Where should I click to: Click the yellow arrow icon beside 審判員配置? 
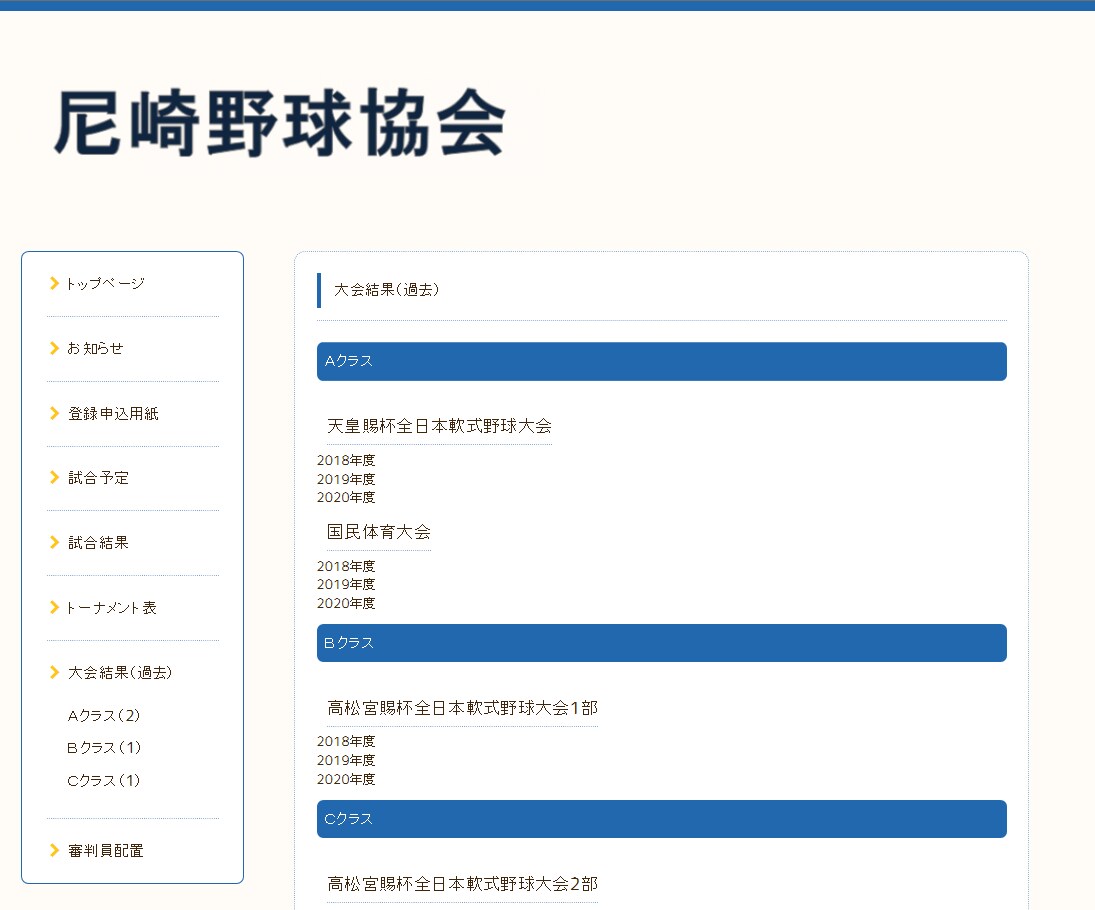point(54,850)
